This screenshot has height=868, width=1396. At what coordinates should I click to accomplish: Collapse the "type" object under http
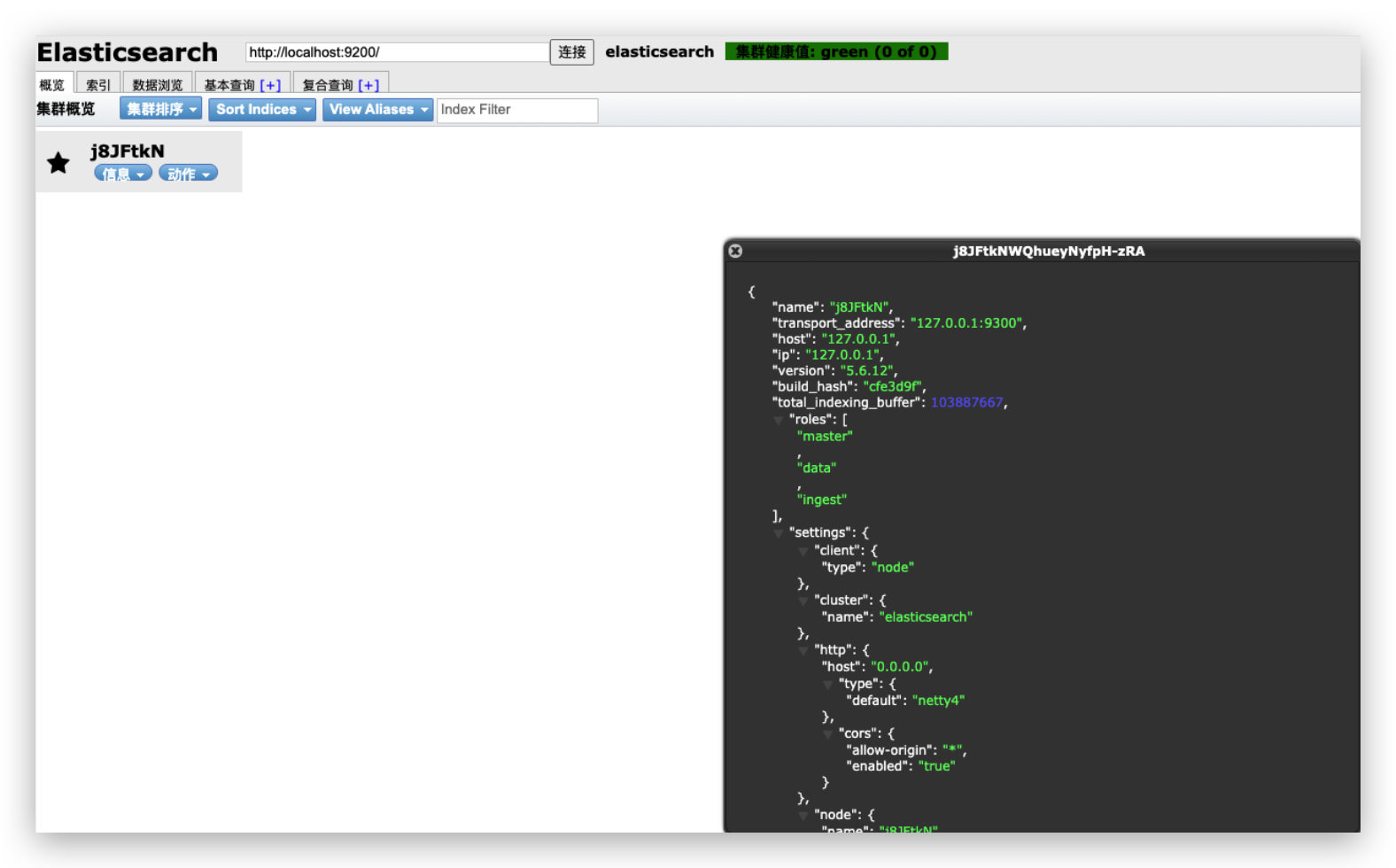coord(828,685)
